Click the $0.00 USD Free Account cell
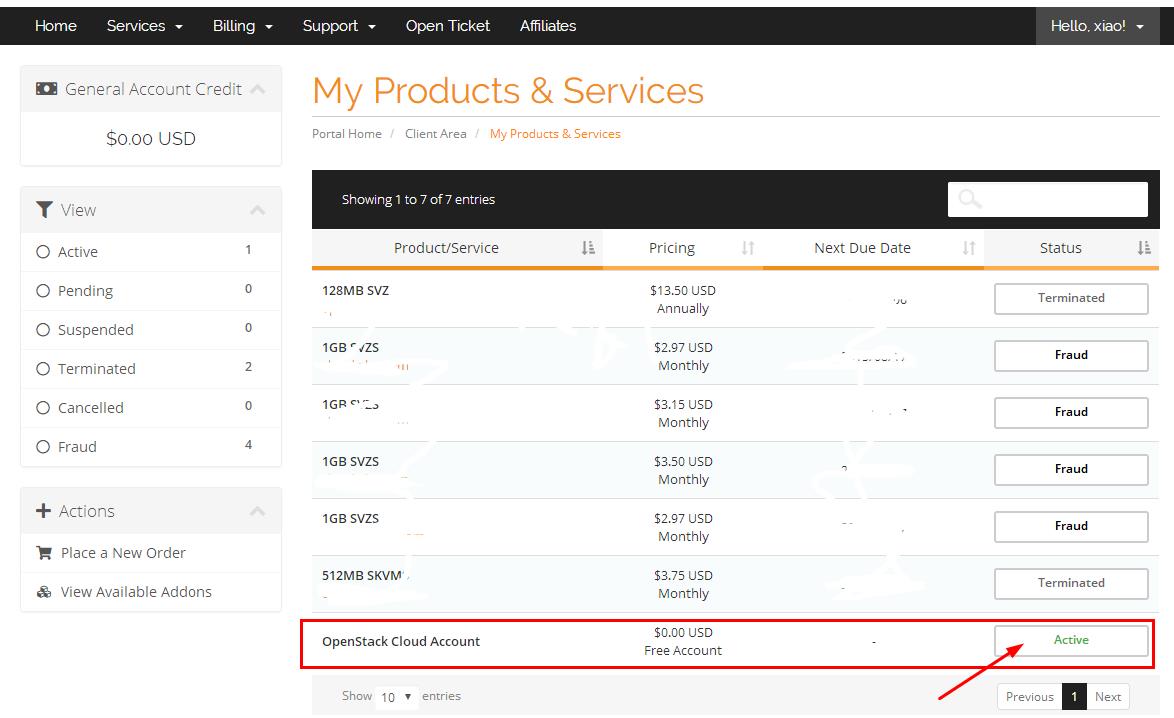This screenshot has width=1174, height=718. pos(683,642)
